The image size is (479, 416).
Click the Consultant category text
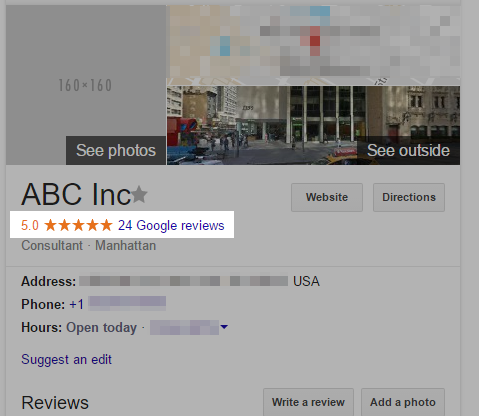tap(52, 246)
